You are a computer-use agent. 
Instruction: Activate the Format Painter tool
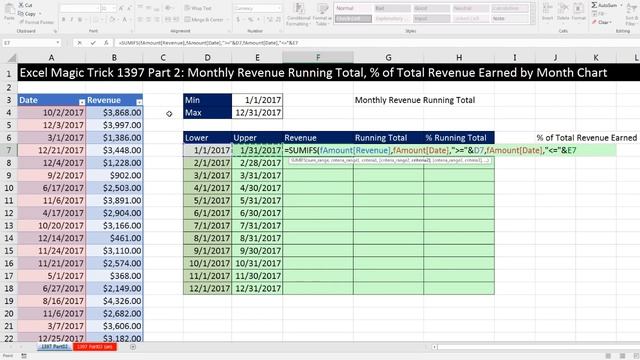coord(37,22)
